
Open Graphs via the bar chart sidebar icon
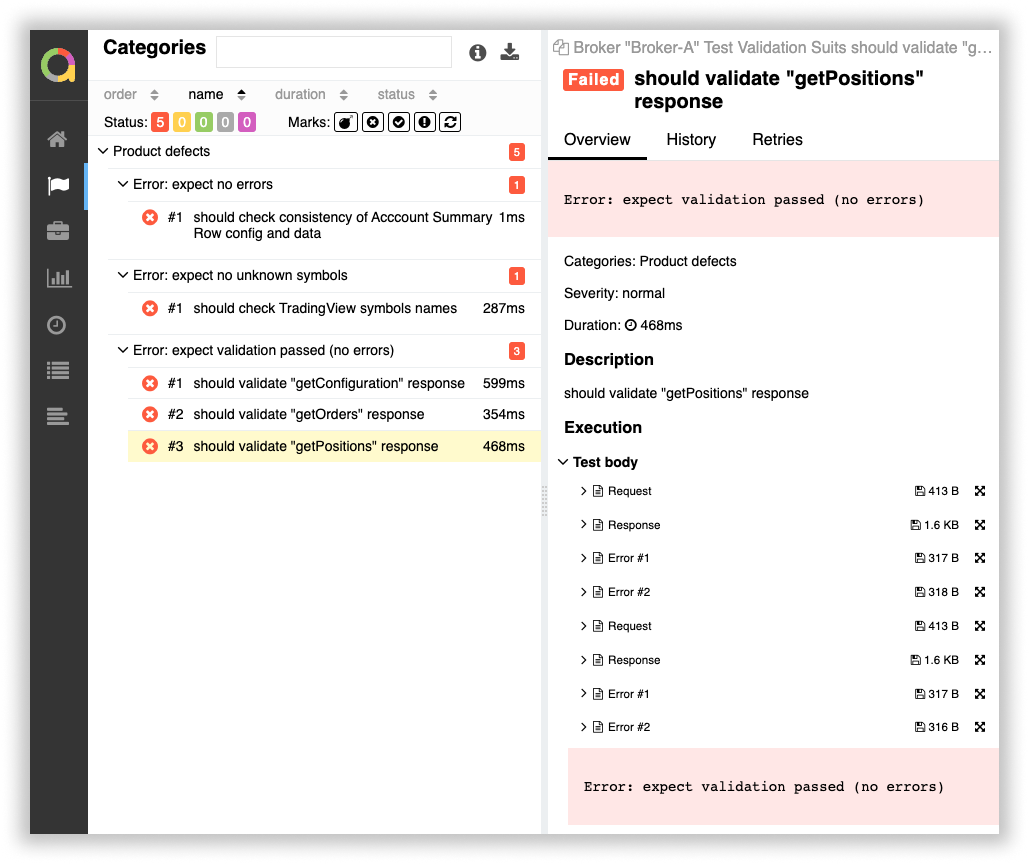[x=58, y=278]
